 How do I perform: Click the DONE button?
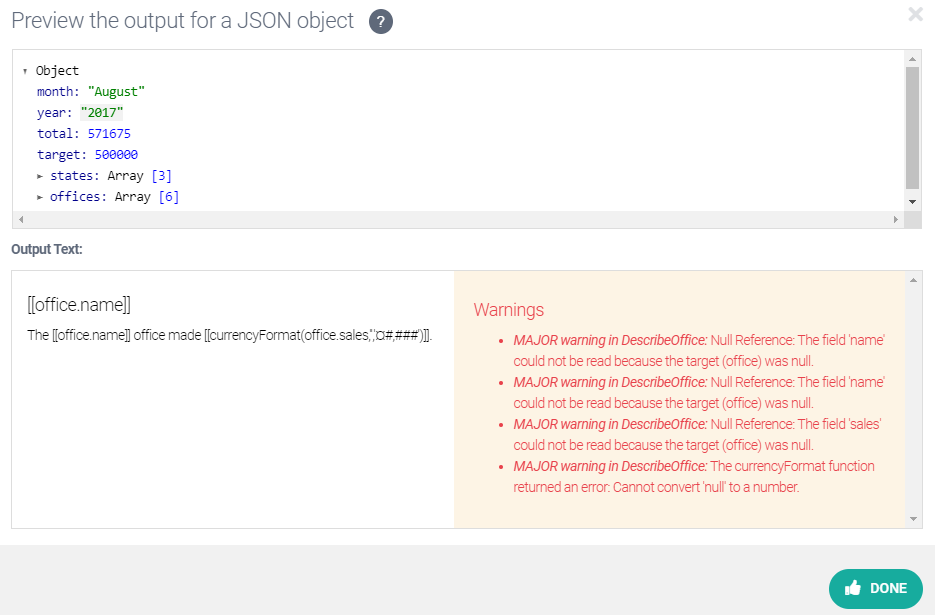876,589
